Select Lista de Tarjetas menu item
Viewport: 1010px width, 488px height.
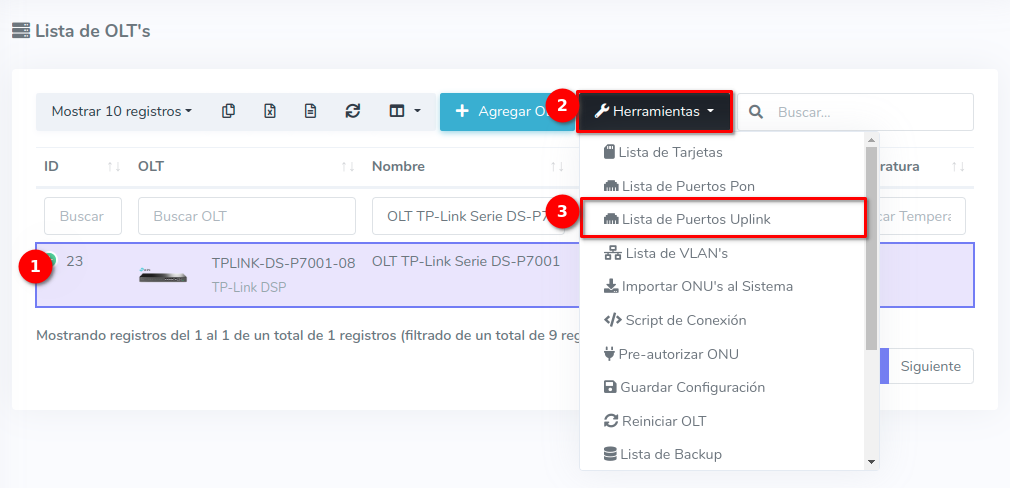(670, 152)
